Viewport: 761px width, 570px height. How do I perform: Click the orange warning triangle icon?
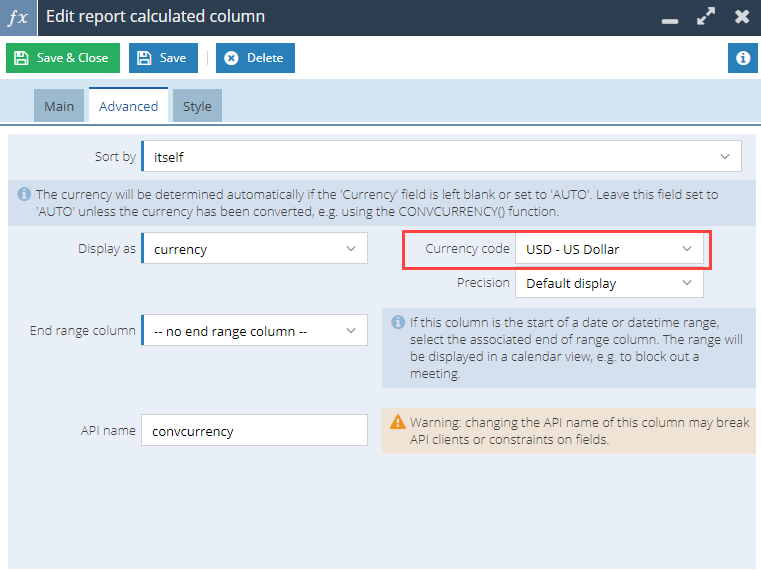pos(397,422)
